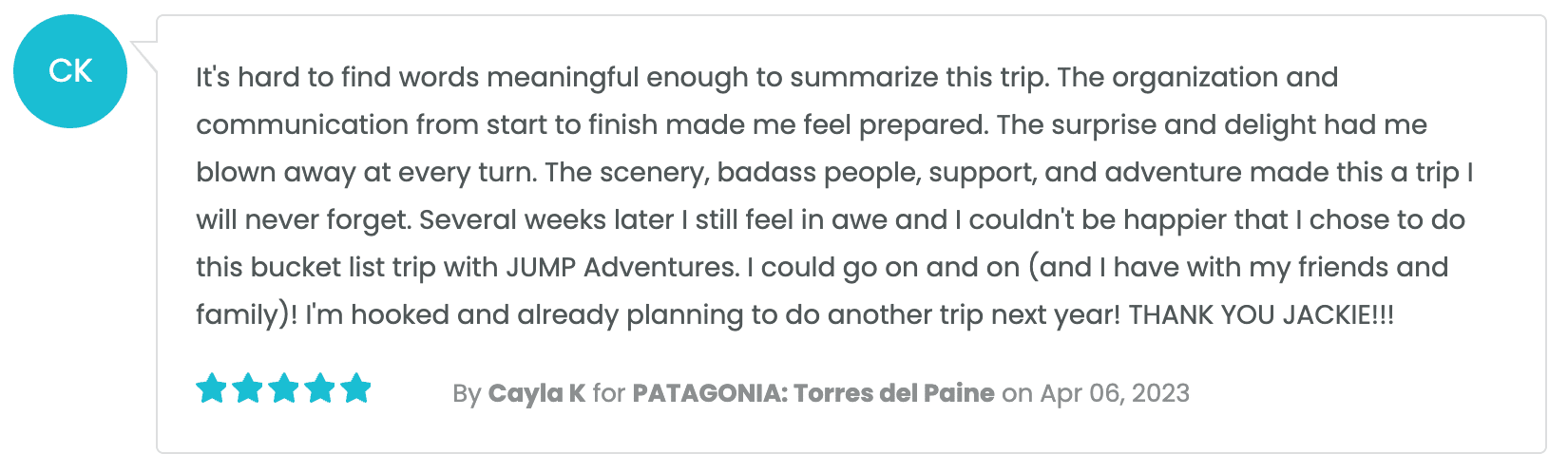Viewport: 1568px width, 473px height.
Task: Open PATAGONIA: Torres del Paine trip
Action: coord(813,393)
